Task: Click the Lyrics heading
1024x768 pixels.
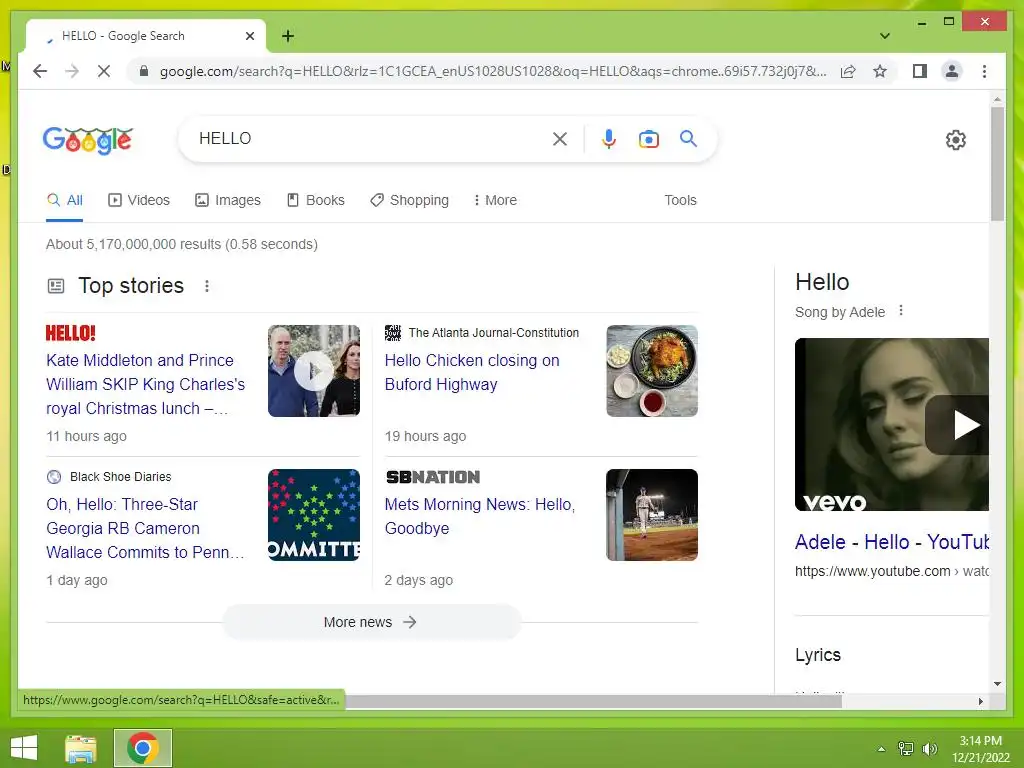Action: tap(818, 654)
